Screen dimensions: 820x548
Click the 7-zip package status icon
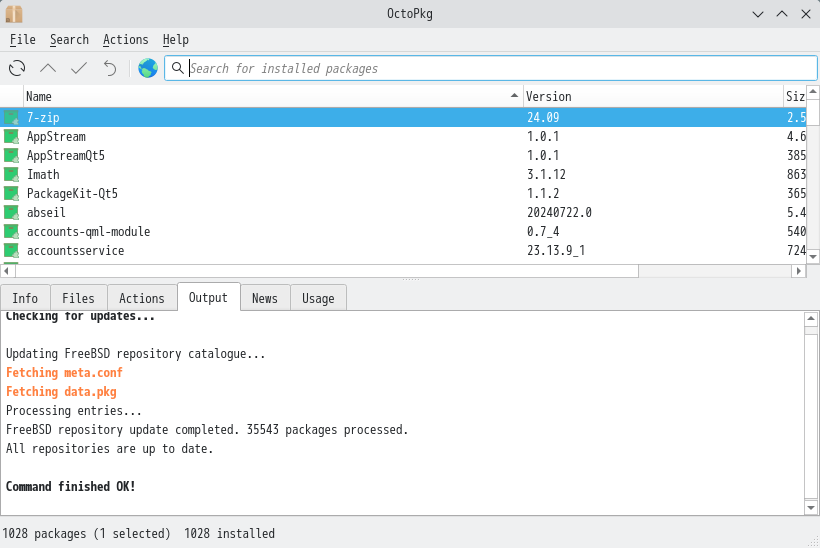[12, 117]
